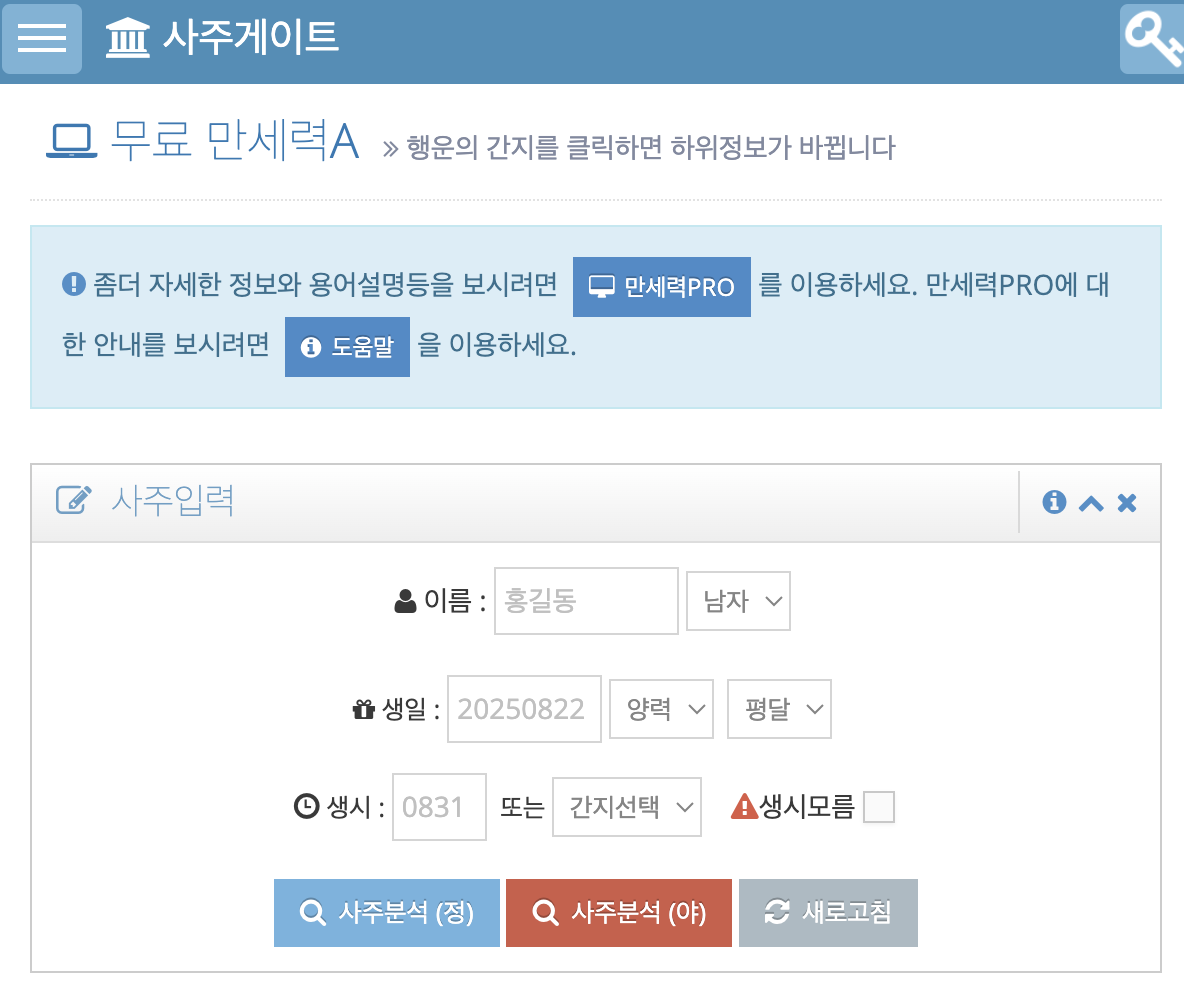Open the info icon on the 사주입력 panel
1184x1000 pixels.
pyautogui.click(x=1053, y=503)
